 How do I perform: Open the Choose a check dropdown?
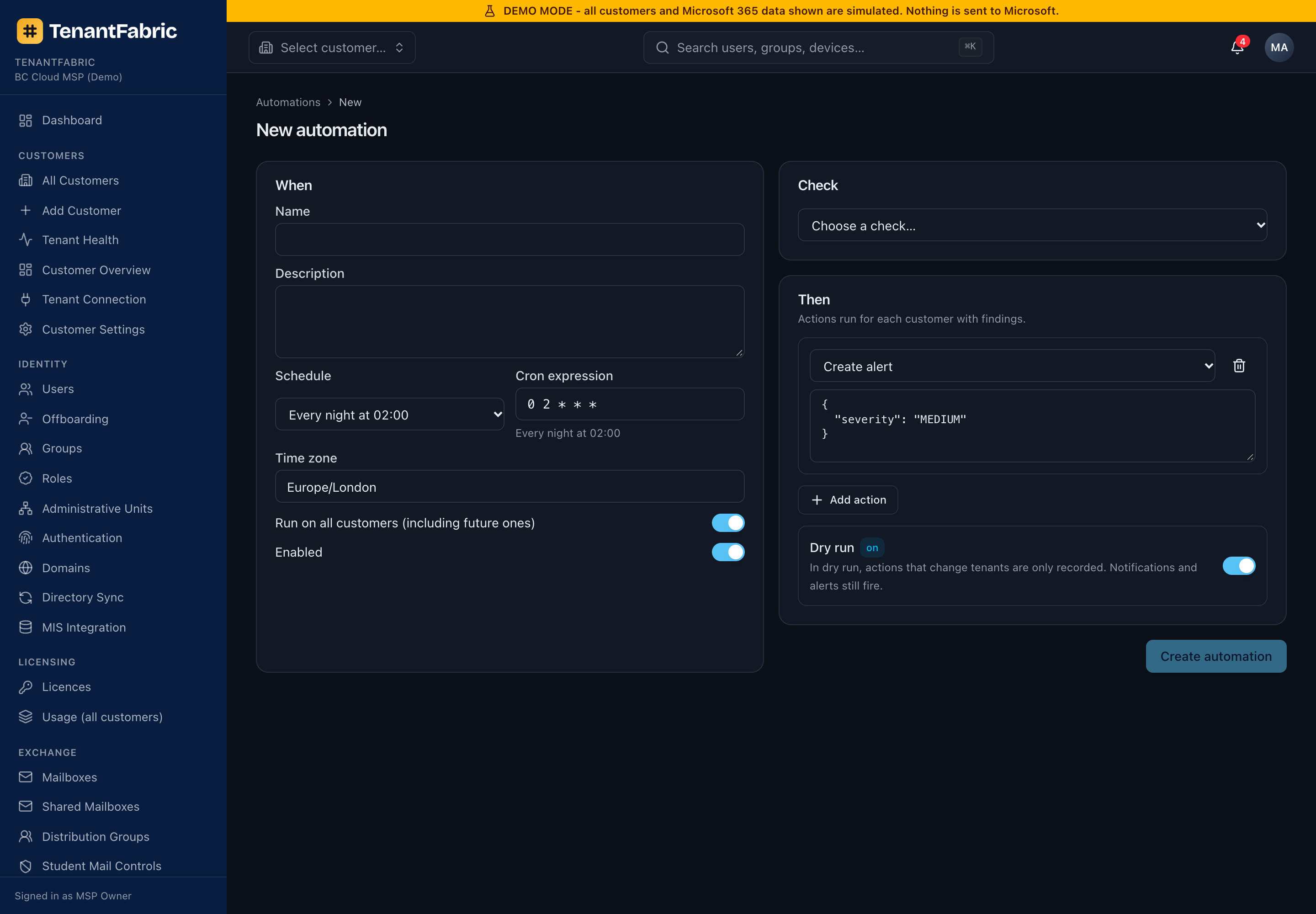click(1032, 225)
